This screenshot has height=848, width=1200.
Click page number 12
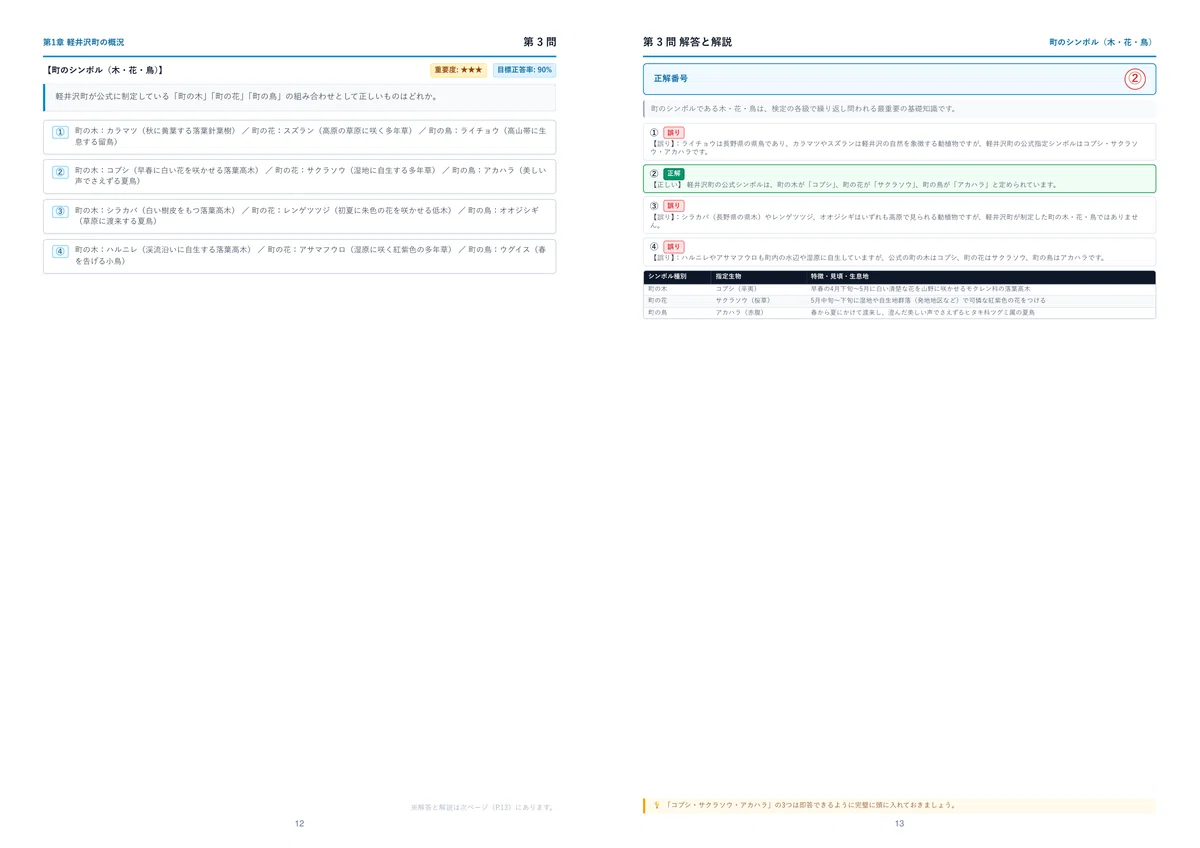299,824
